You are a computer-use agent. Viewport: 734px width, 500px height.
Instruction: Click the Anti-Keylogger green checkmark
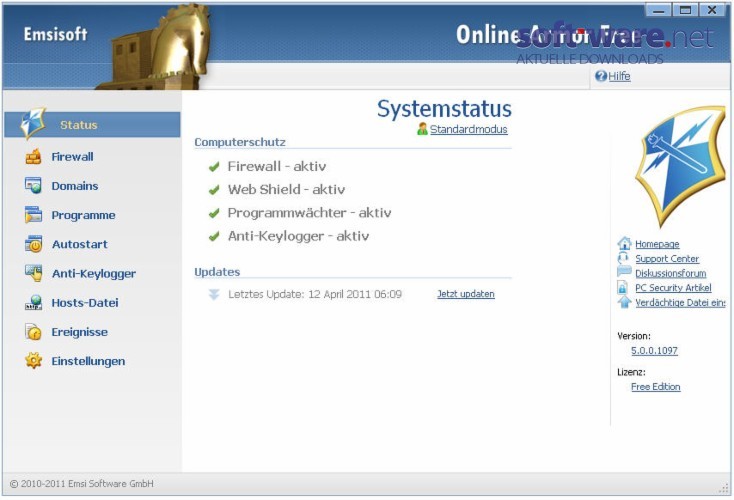(214, 236)
